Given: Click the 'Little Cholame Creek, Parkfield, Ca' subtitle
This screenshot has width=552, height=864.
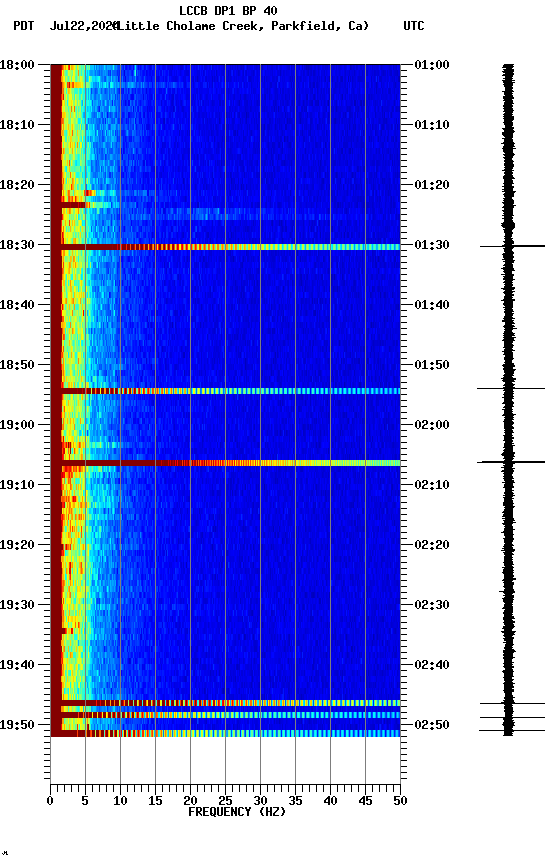Looking at the screenshot, I should point(243,26).
